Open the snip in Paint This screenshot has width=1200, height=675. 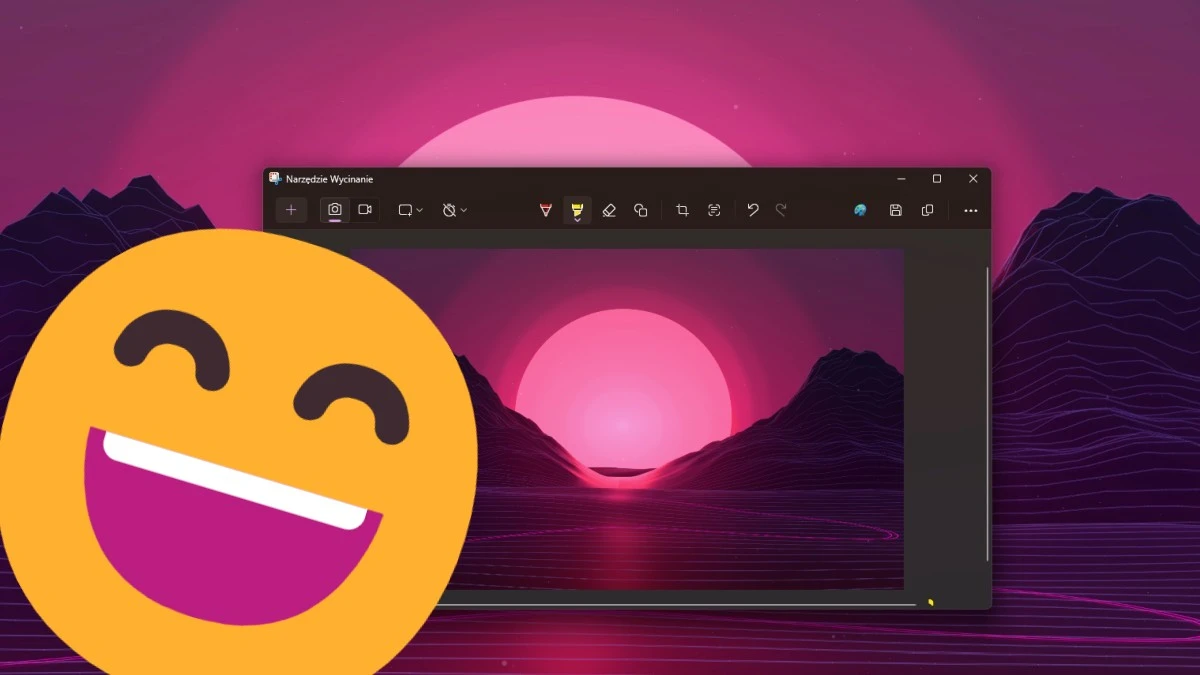(860, 210)
